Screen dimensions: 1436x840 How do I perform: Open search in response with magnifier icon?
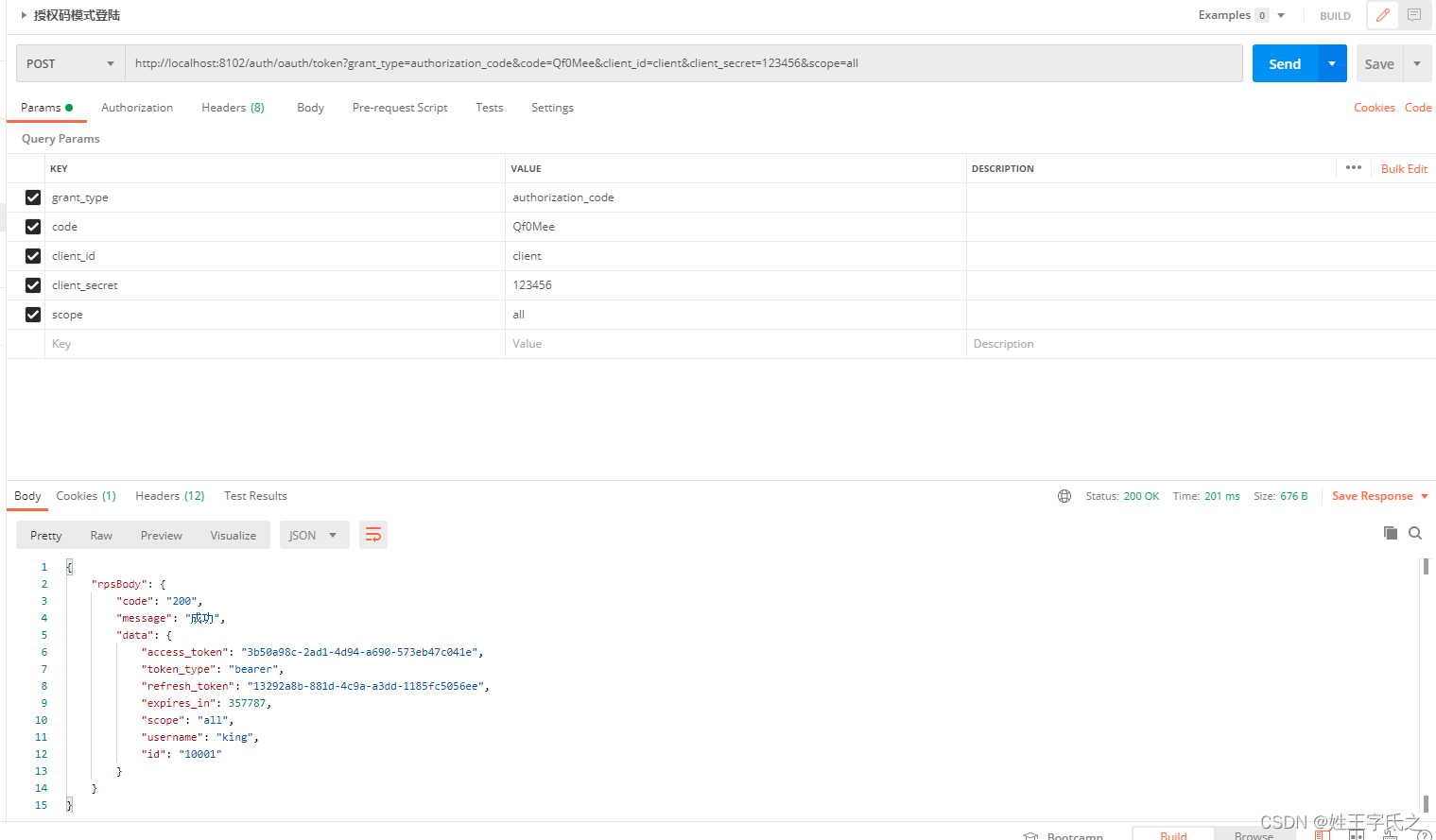[1415, 533]
